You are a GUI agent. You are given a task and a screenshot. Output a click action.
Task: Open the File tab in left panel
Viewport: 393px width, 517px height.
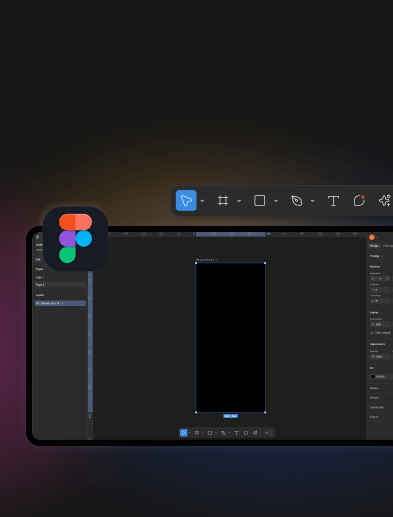(x=38, y=259)
